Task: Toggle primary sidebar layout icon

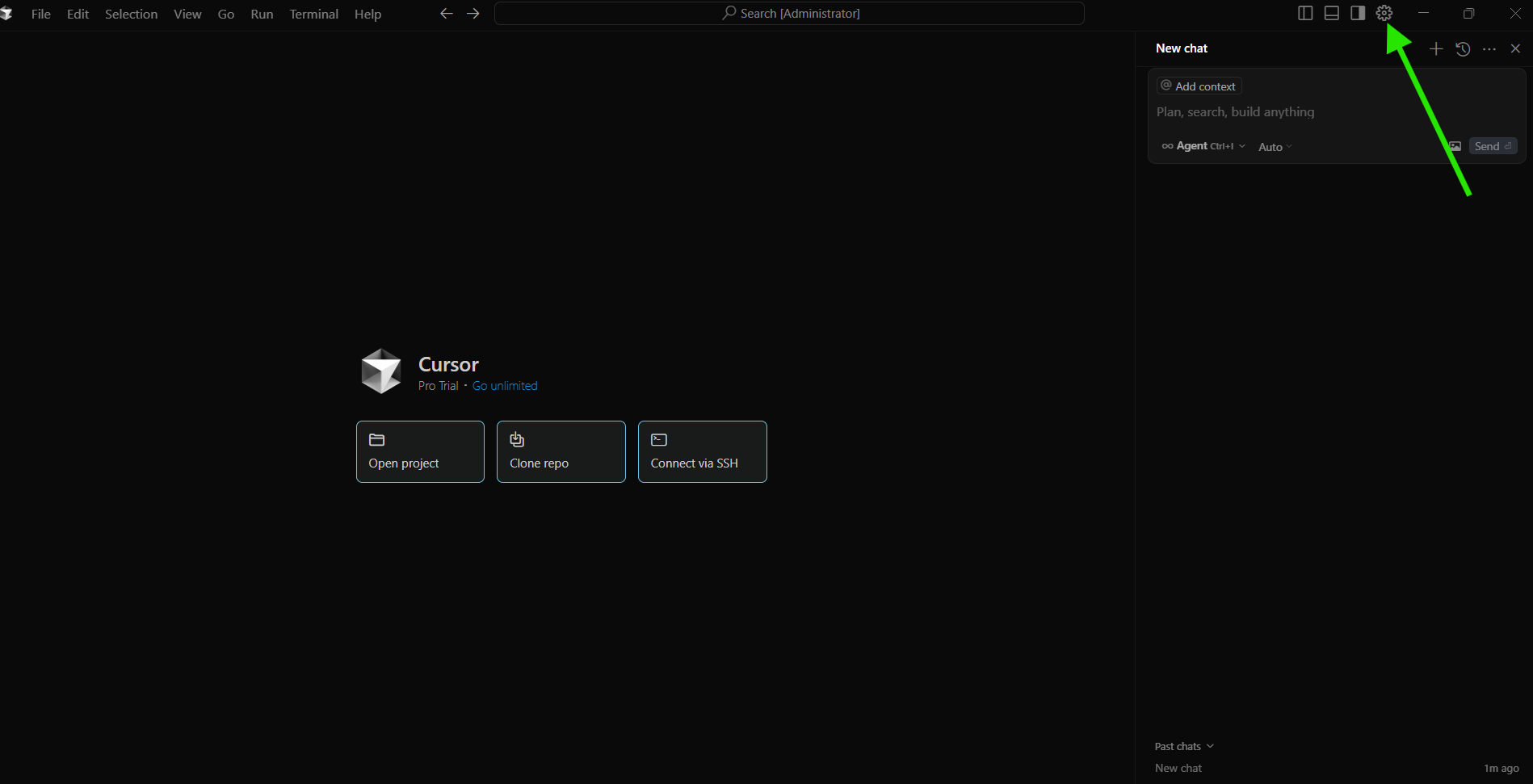Action: [1305, 13]
